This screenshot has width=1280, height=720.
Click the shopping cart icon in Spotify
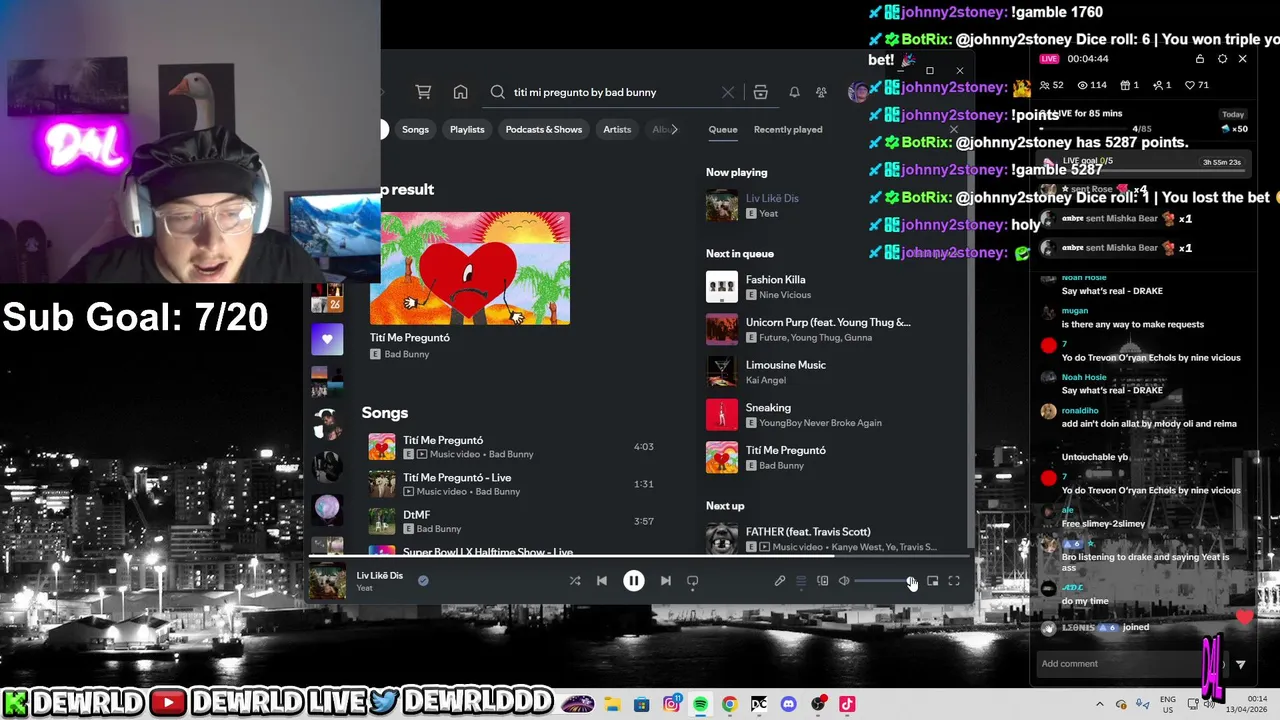(x=423, y=92)
